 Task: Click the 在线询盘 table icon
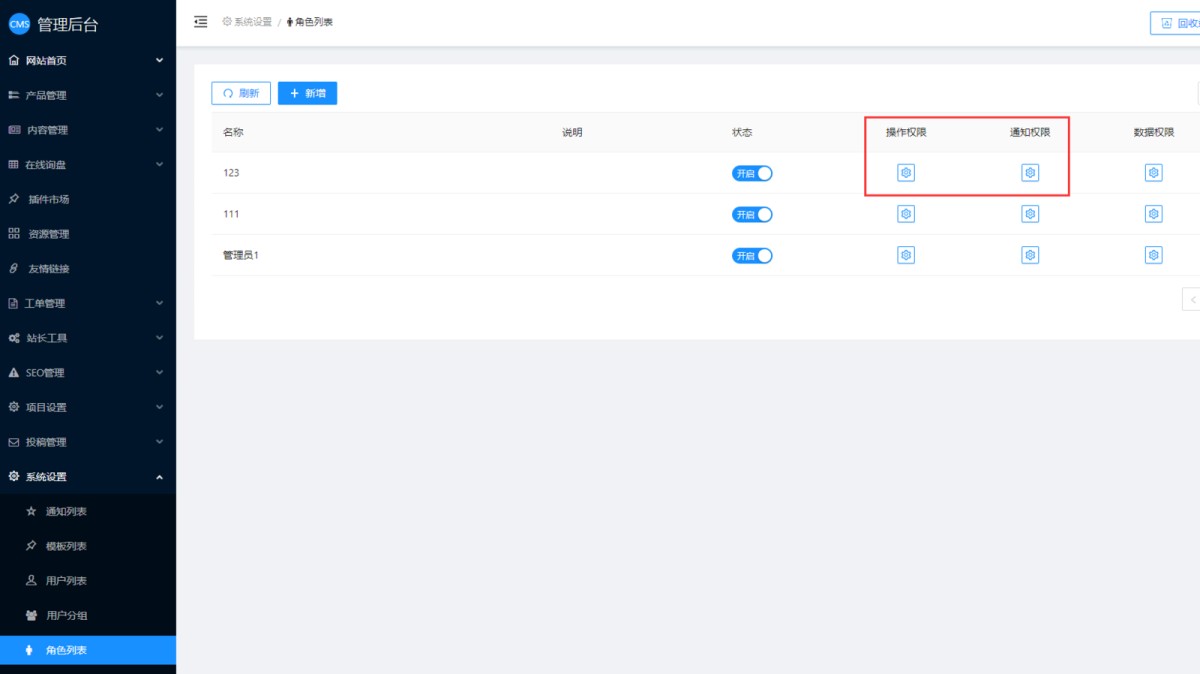click(x=14, y=164)
